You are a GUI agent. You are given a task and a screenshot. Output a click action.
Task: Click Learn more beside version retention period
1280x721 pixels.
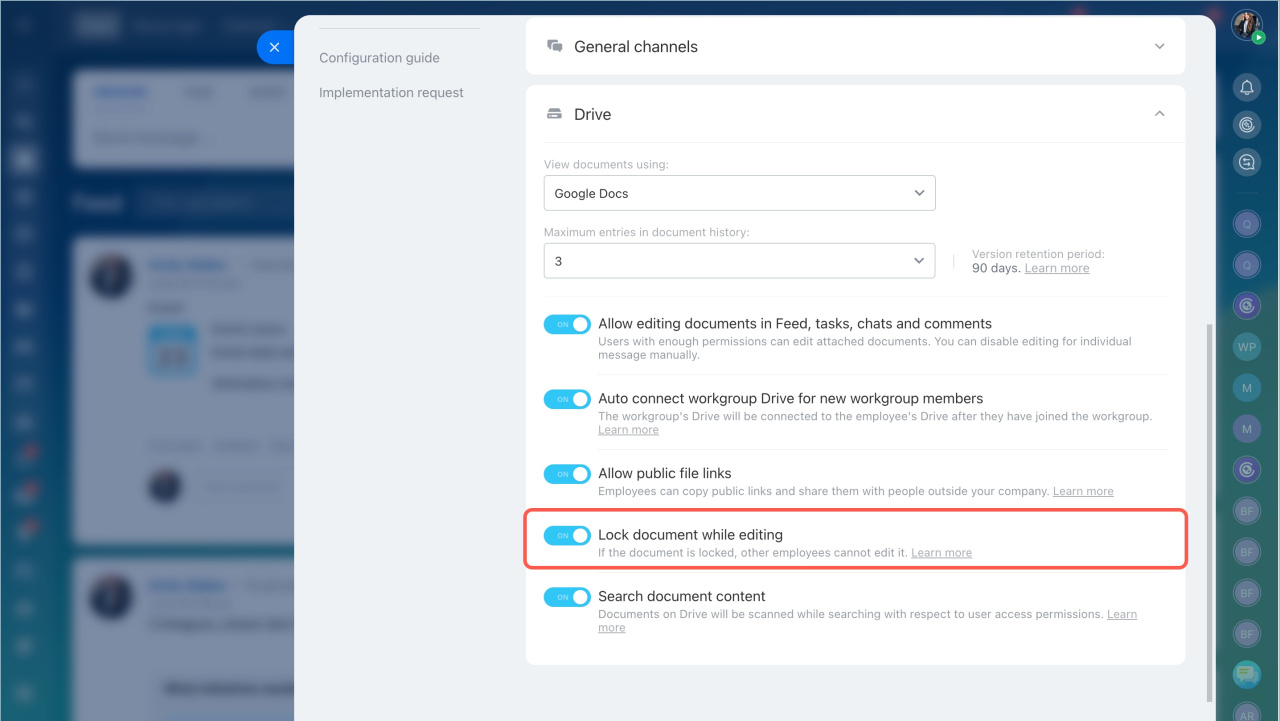pyautogui.click(x=1056, y=268)
